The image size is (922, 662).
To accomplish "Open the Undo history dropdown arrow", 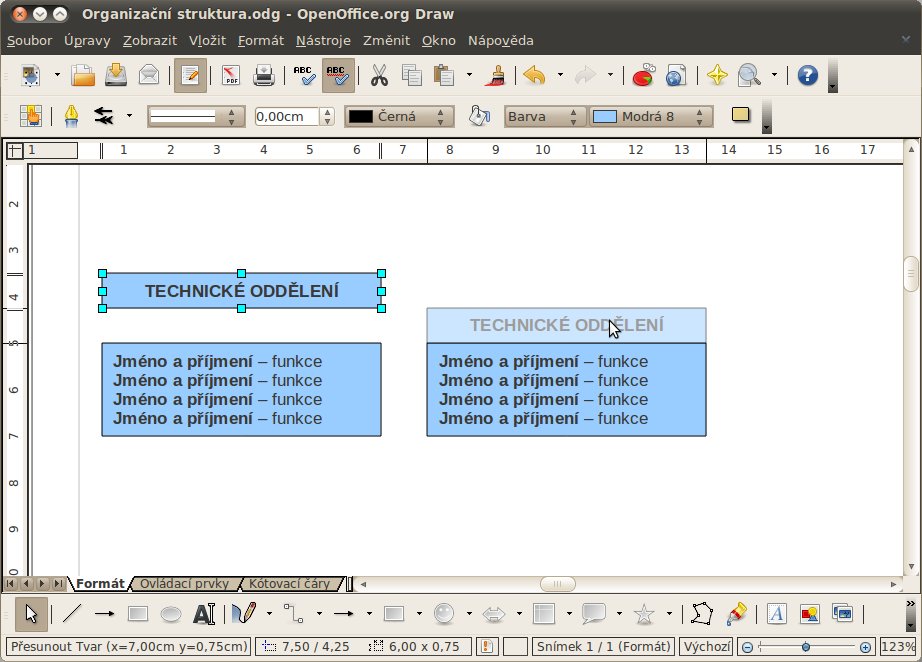I will point(560,75).
